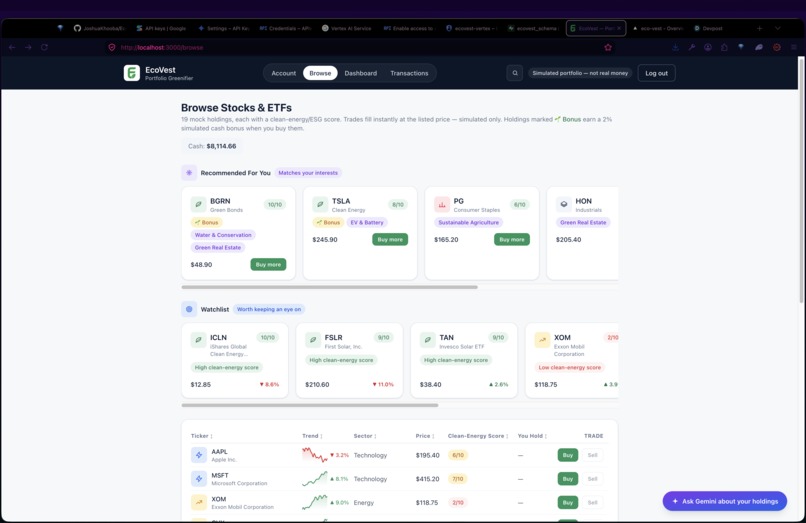Click Buy in the MSFT row
This screenshot has width=806, height=523.
[x=567, y=479]
